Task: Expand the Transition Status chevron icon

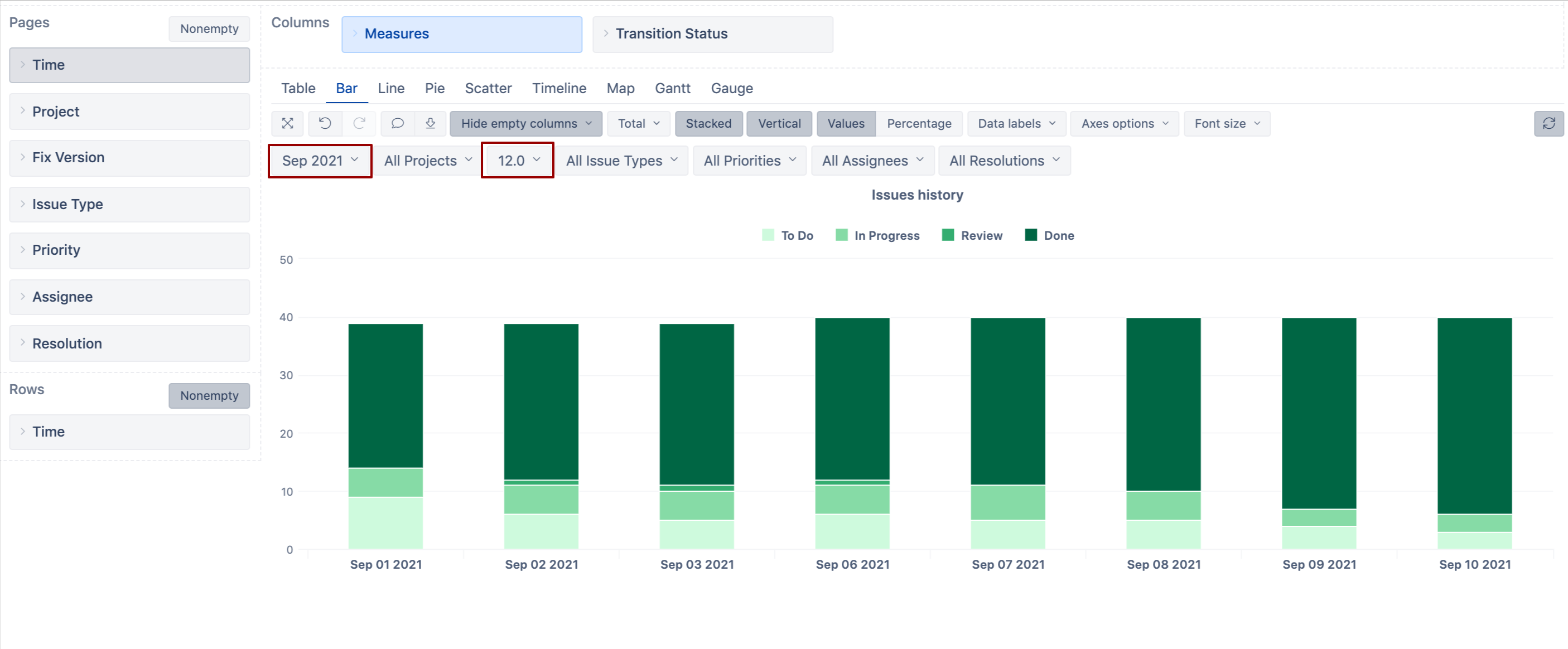Action: 606,33
